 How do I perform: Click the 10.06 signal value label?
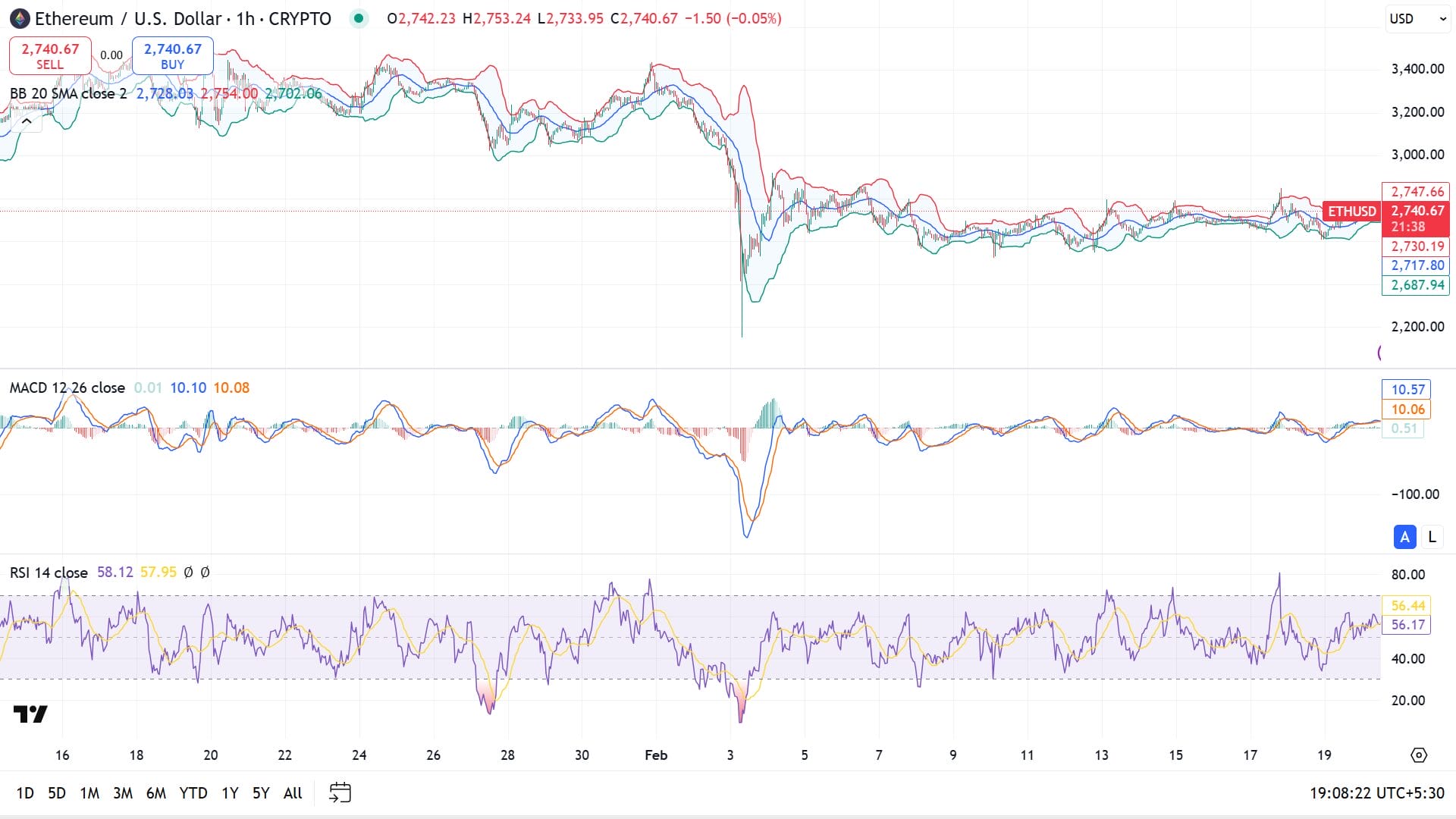click(1407, 409)
